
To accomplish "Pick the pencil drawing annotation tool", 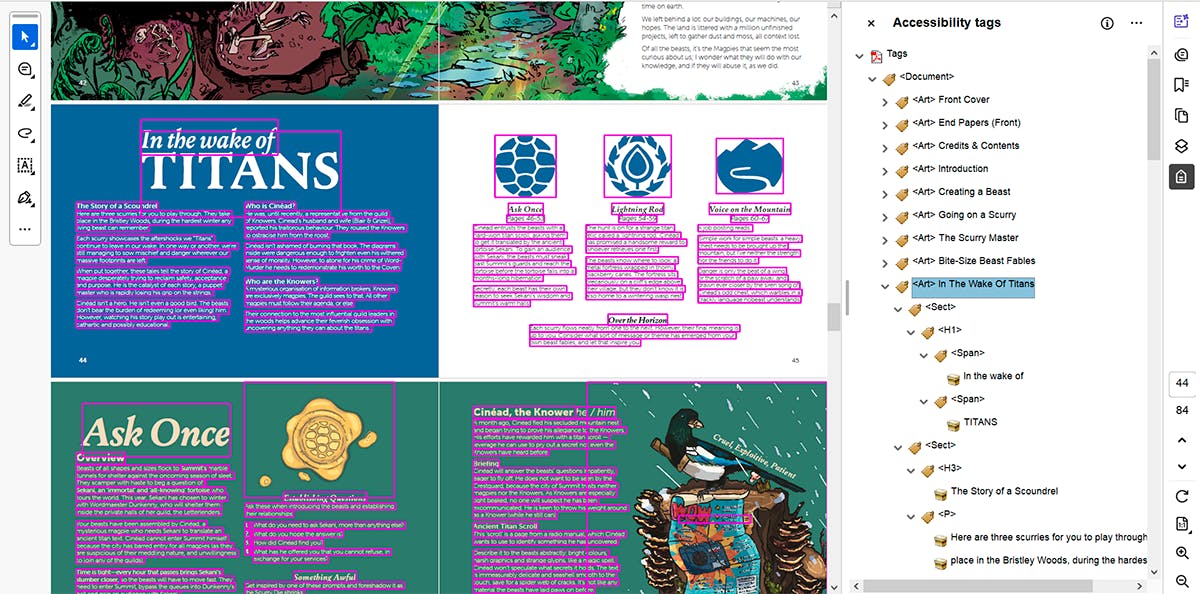I will 24,101.
